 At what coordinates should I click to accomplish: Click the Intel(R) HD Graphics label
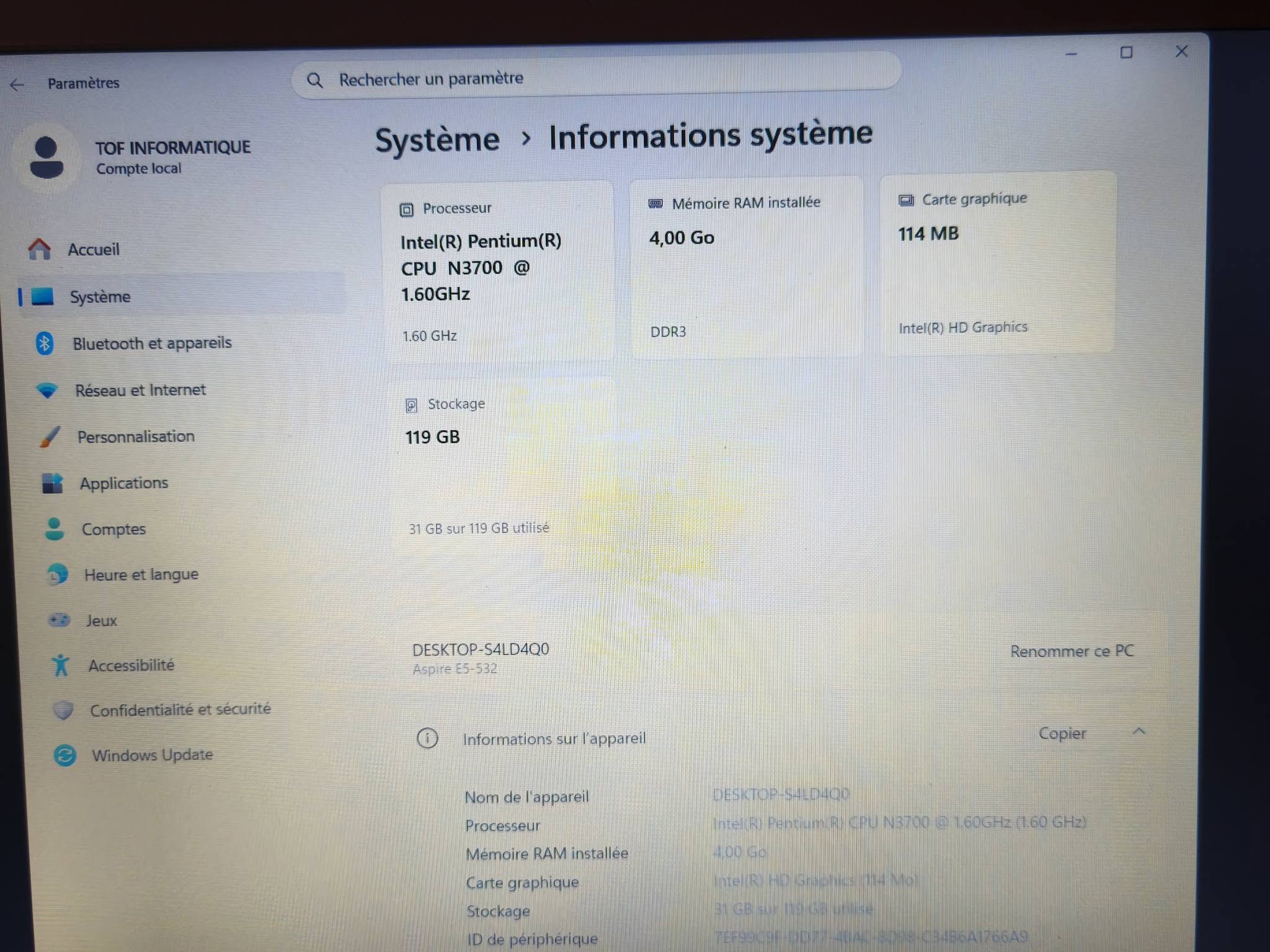963,327
